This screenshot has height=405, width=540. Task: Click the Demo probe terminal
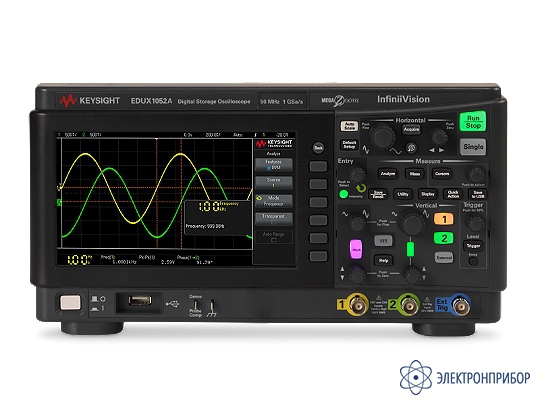point(195,305)
